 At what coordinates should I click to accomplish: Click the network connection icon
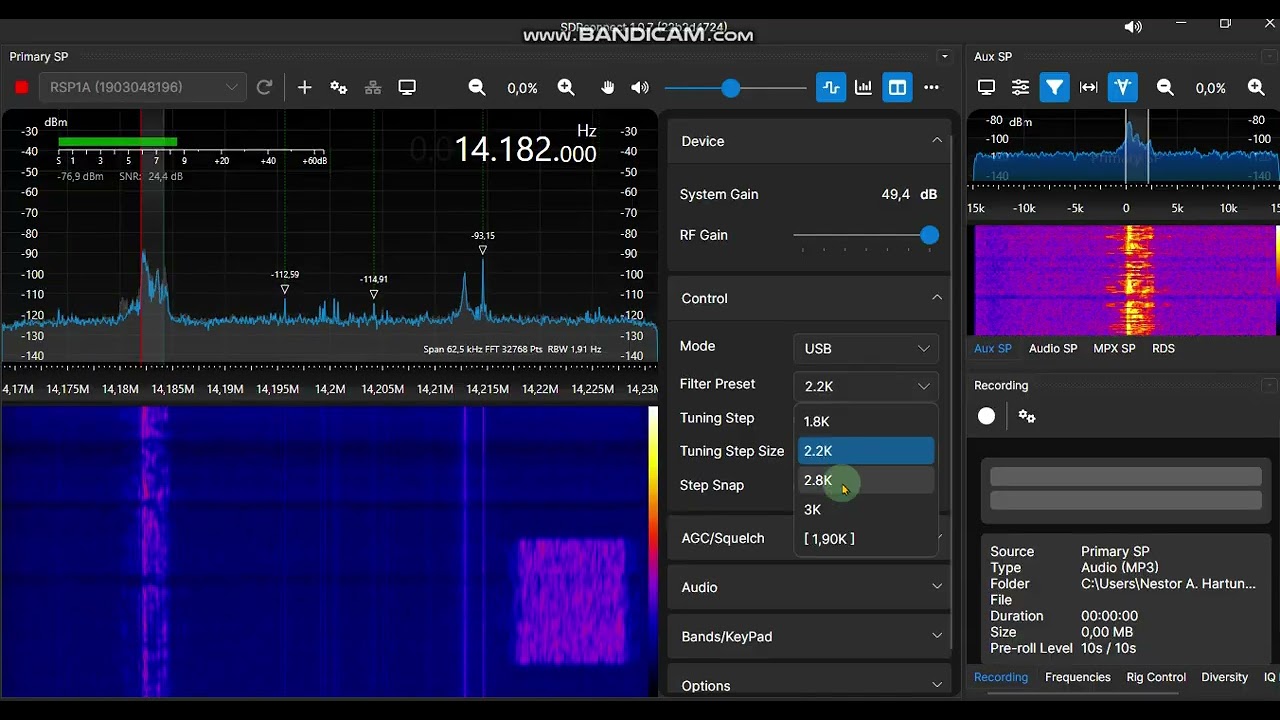(x=373, y=88)
